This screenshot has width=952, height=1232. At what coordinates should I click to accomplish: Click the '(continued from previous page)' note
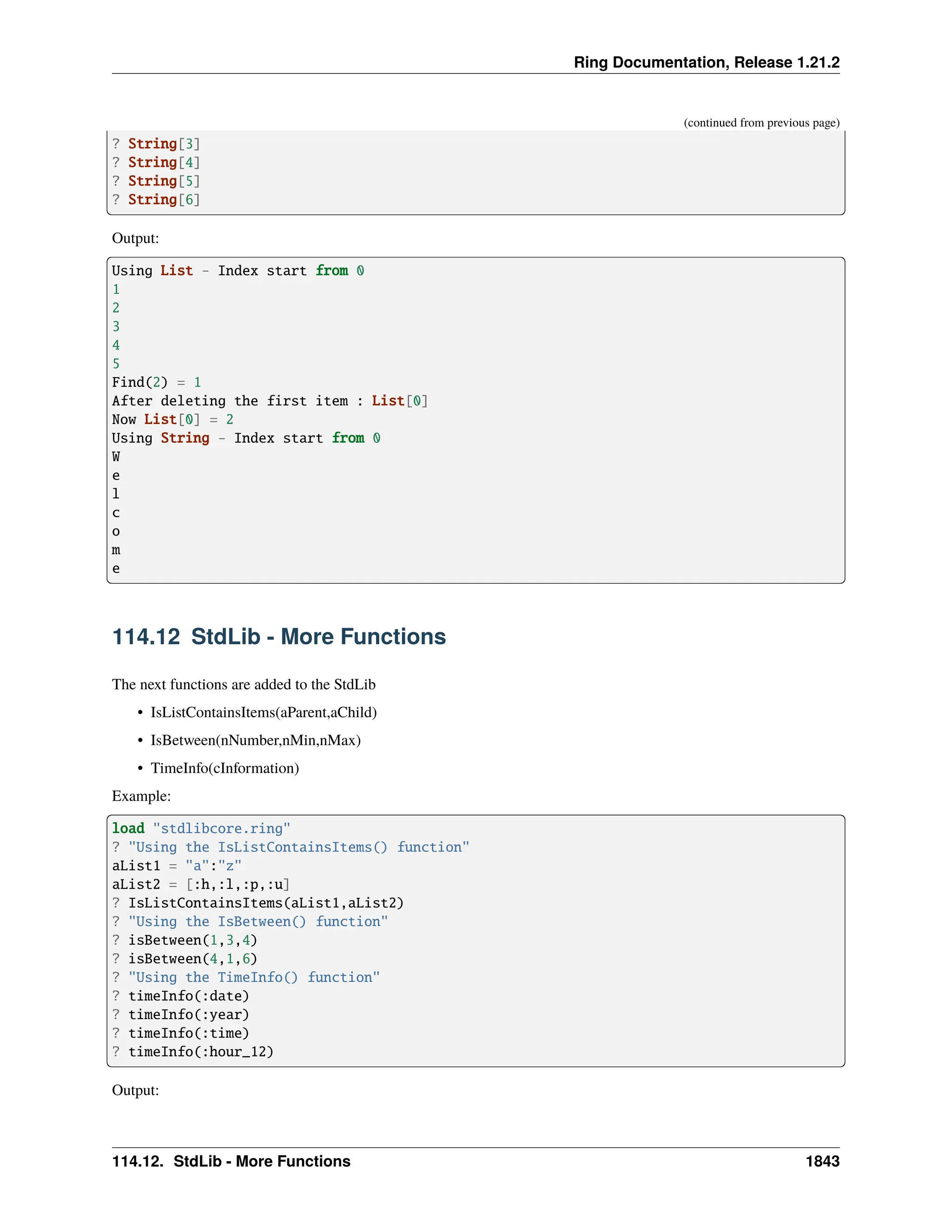pos(761,122)
